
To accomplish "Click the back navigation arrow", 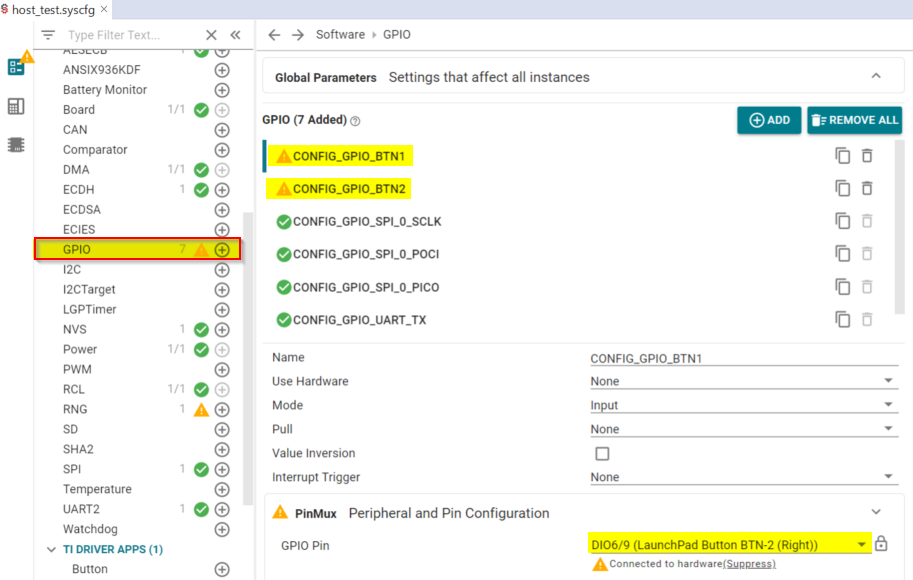I will coord(274,35).
